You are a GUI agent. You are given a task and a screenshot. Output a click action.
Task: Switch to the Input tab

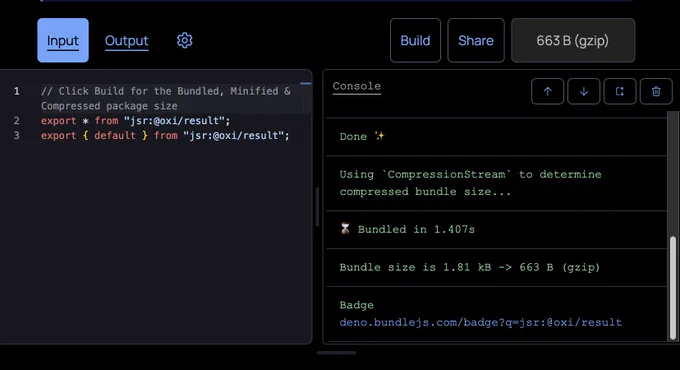[63, 40]
